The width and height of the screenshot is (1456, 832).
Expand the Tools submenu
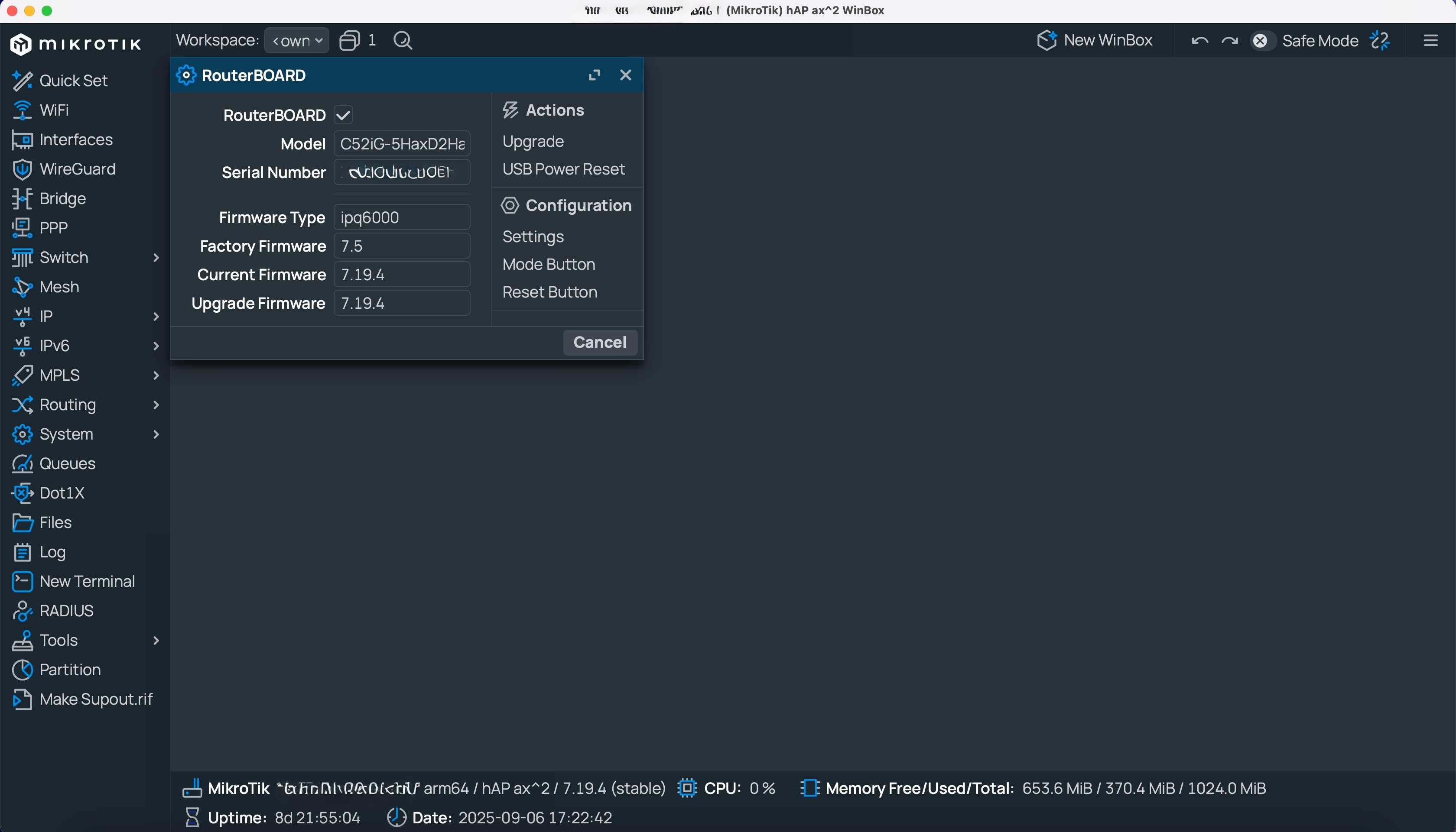(x=156, y=641)
